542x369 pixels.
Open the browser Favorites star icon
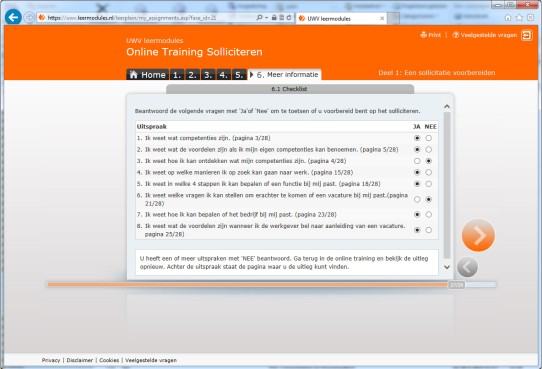coord(519,18)
